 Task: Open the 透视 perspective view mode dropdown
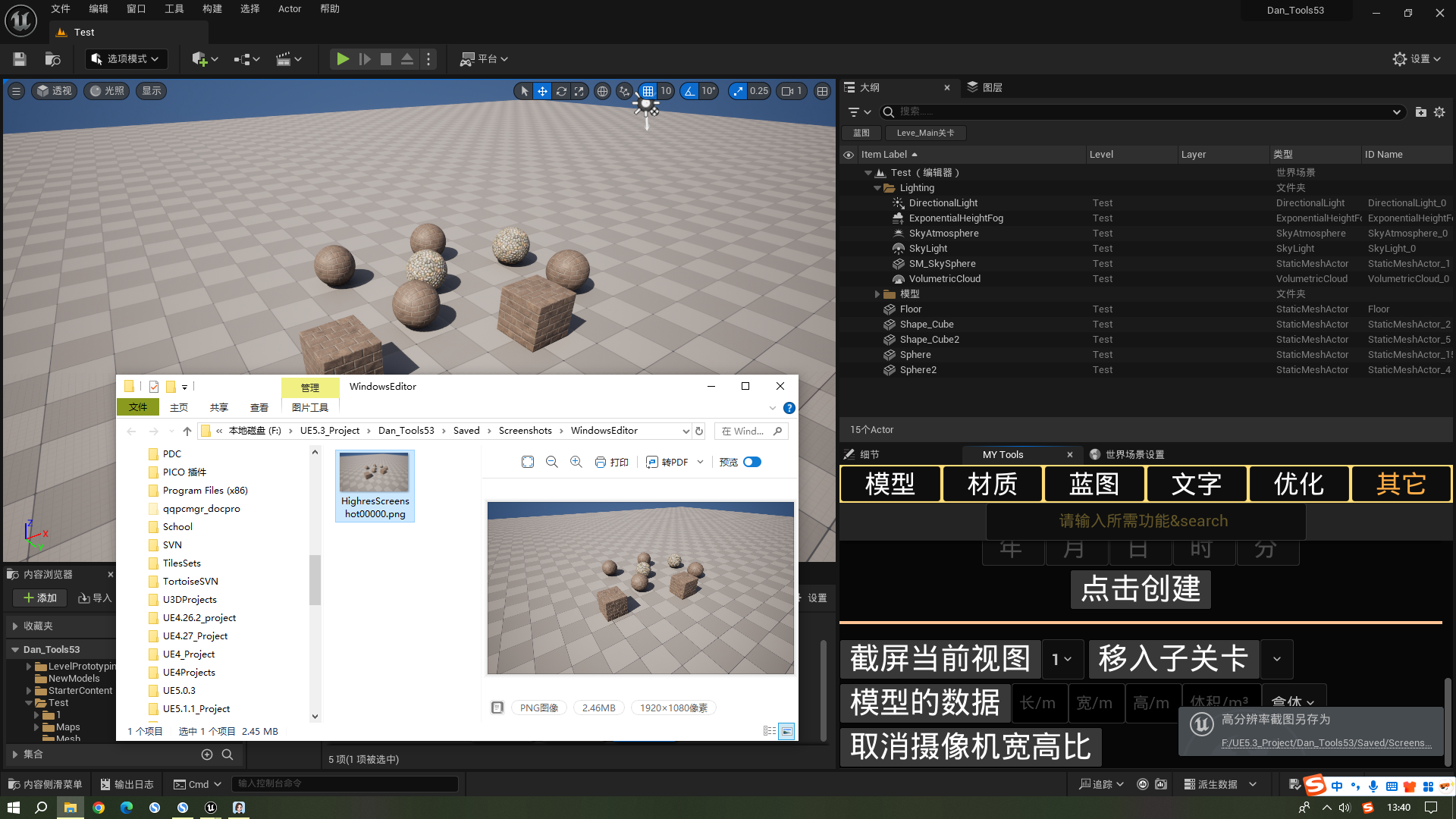click(x=55, y=91)
